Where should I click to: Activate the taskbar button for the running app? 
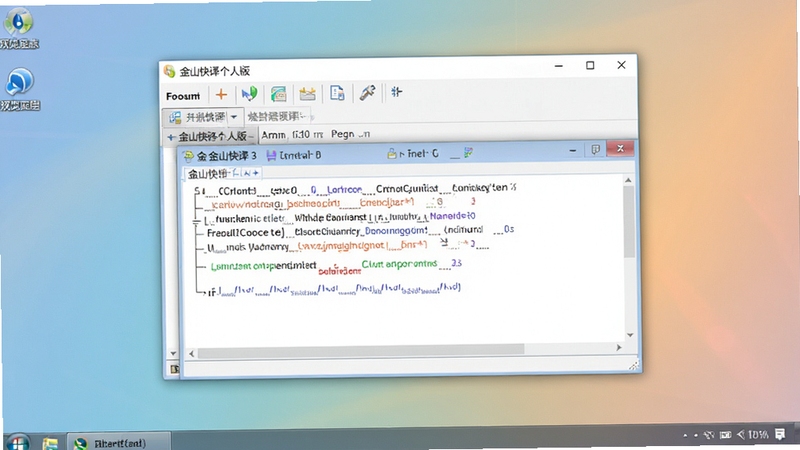click(119, 443)
